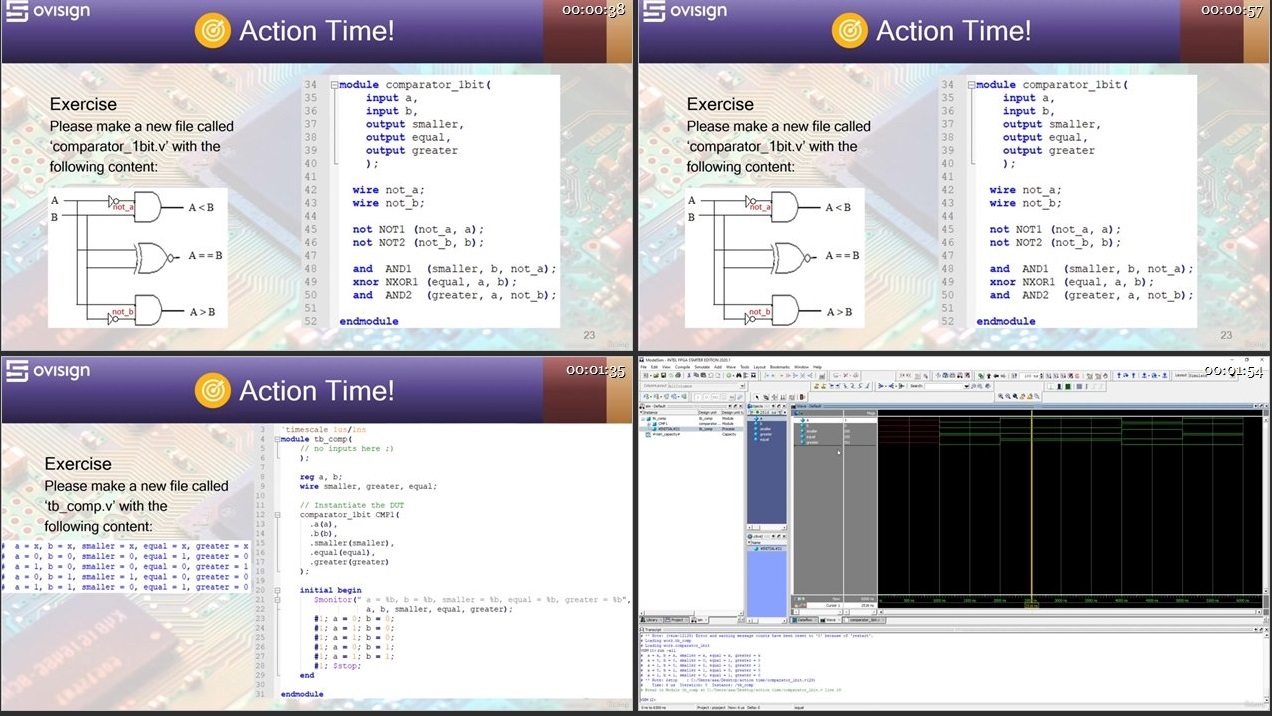Switch to the Project tab
The height and width of the screenshot is (716, 1272).
click(x=677, y=620)
